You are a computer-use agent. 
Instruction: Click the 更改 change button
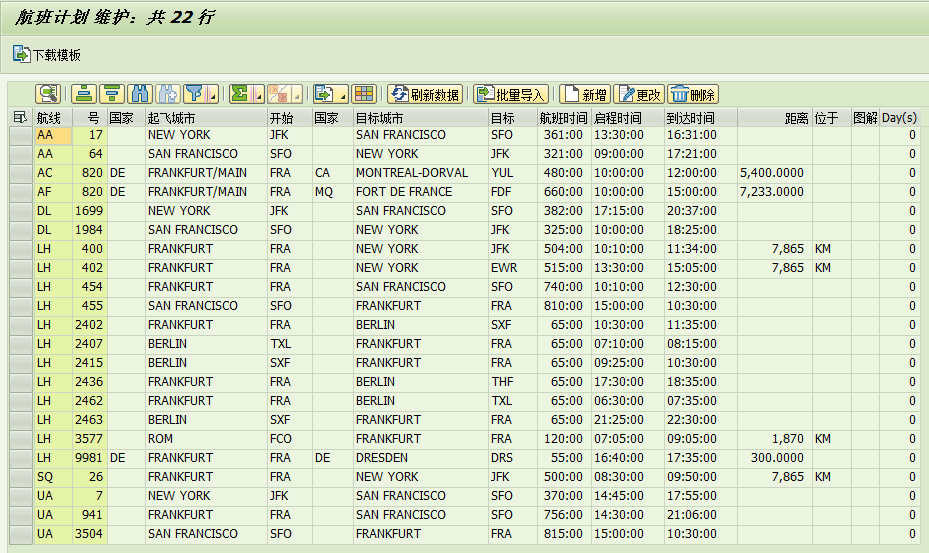click(640, 94)
